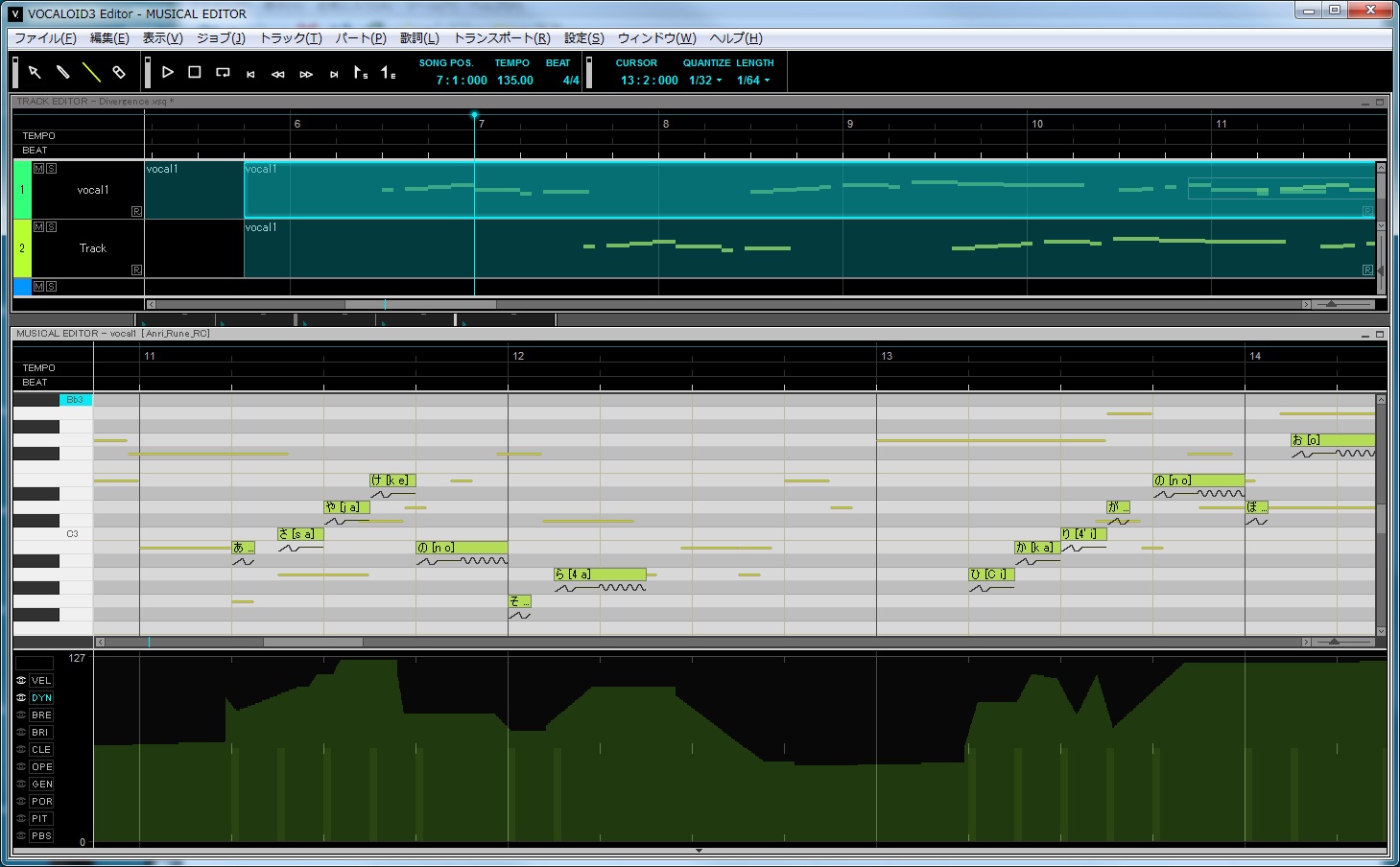Click the BEAT 4/4 value
The image size is (1400, 867).
tap(571, 81)
